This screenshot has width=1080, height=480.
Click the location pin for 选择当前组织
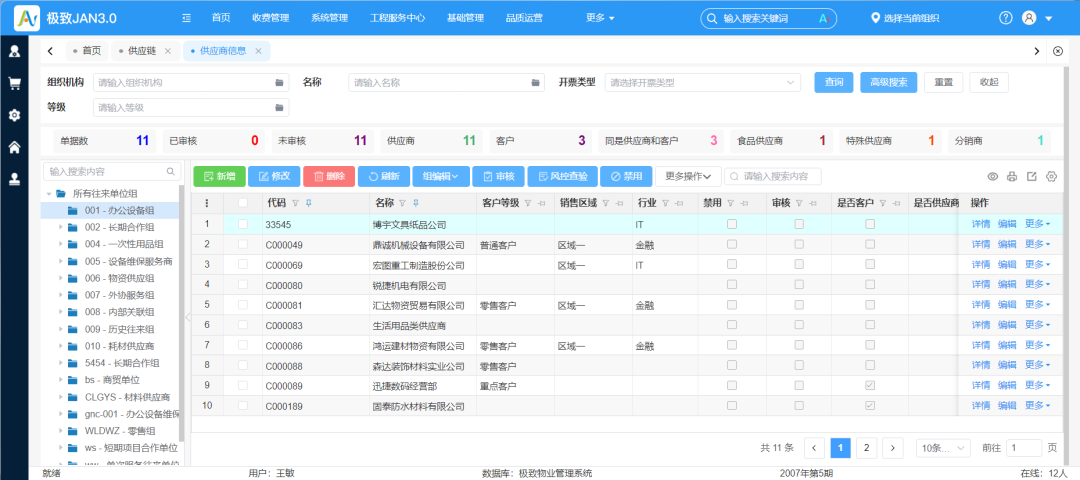click(x=875, y=18)
